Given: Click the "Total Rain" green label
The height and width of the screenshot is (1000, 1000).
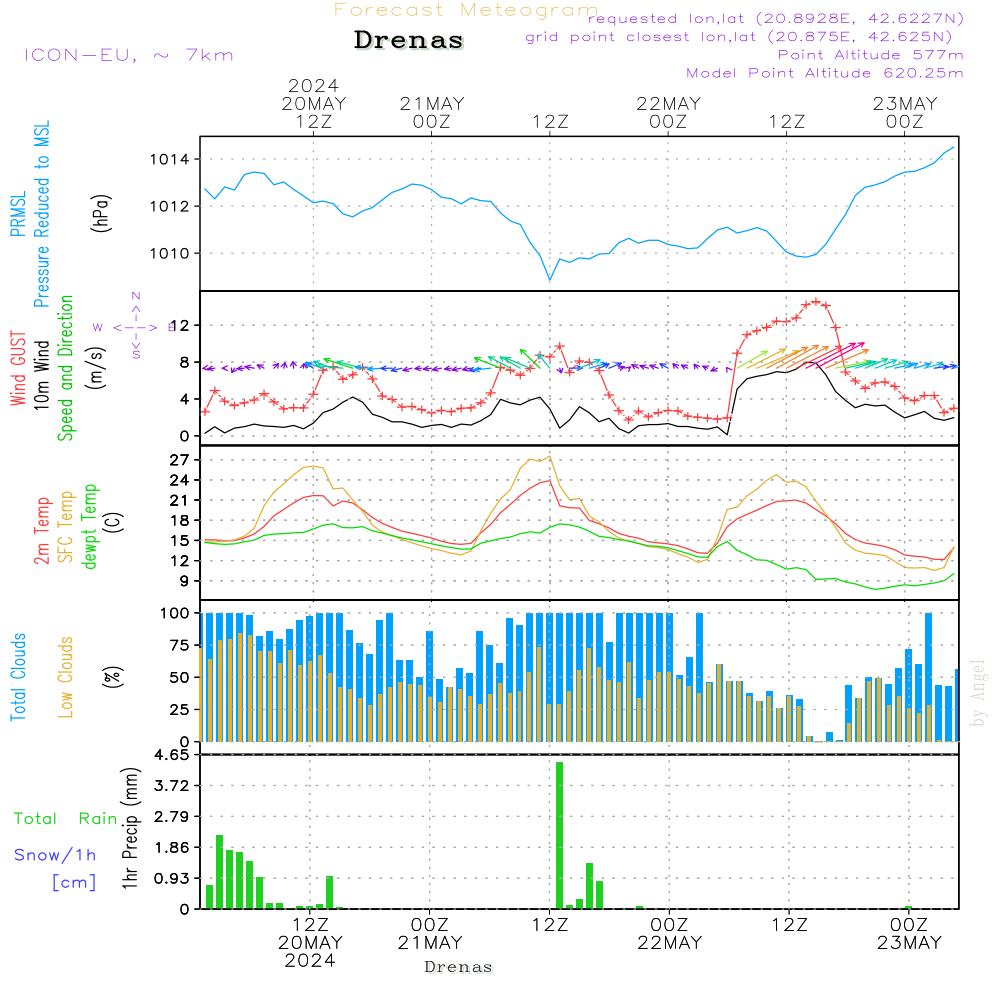Looking at the screenshot, I should pyautogui.click(x=66, y=819).
